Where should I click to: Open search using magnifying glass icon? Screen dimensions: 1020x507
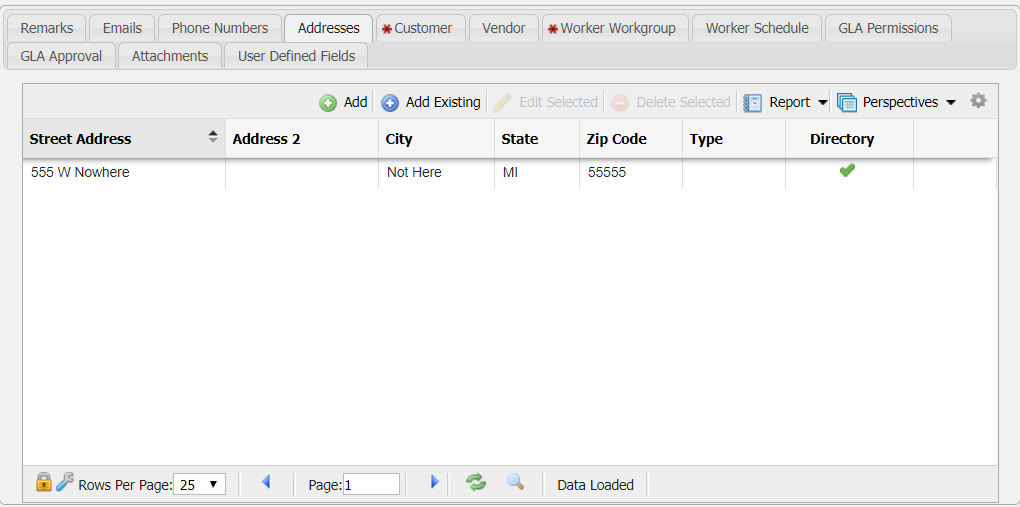click(515, 483)
